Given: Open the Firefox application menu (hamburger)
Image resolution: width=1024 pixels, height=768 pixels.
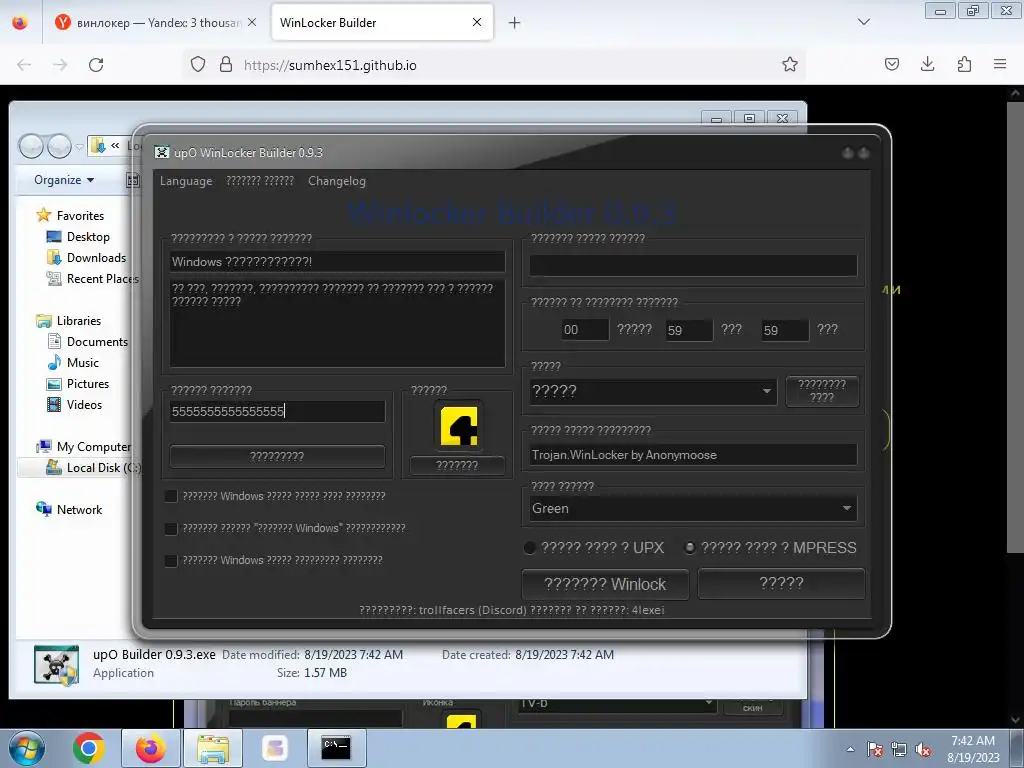Looking at the screenshot, I should point(999,64).
